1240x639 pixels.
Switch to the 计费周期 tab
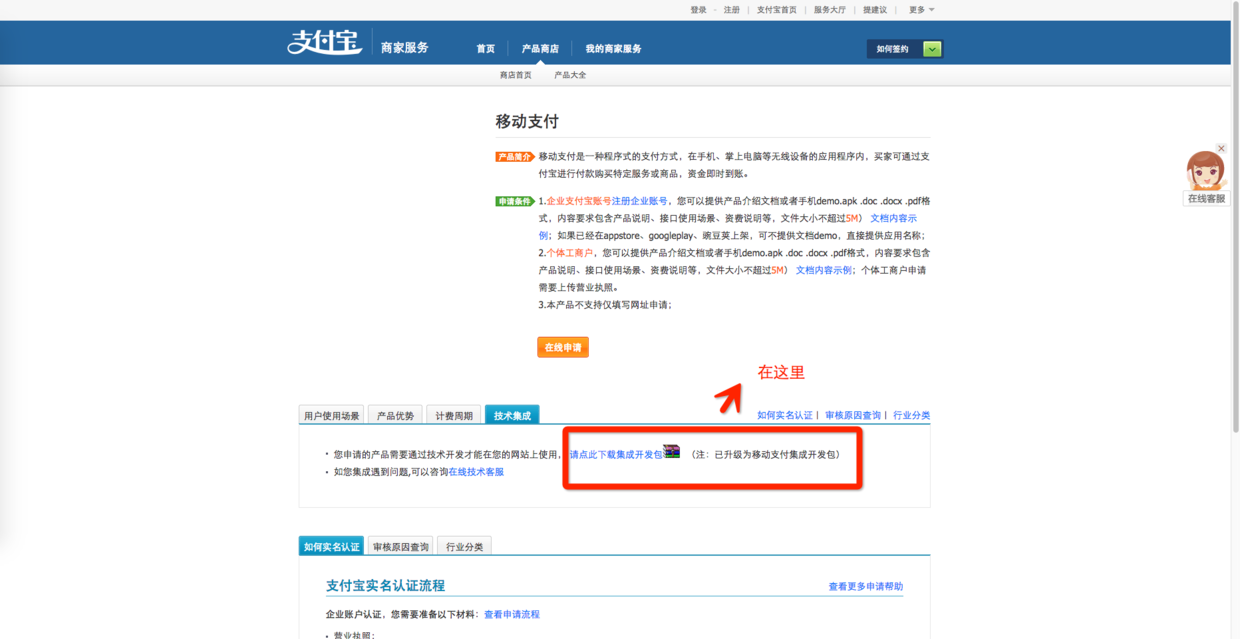tap(453, 416)
